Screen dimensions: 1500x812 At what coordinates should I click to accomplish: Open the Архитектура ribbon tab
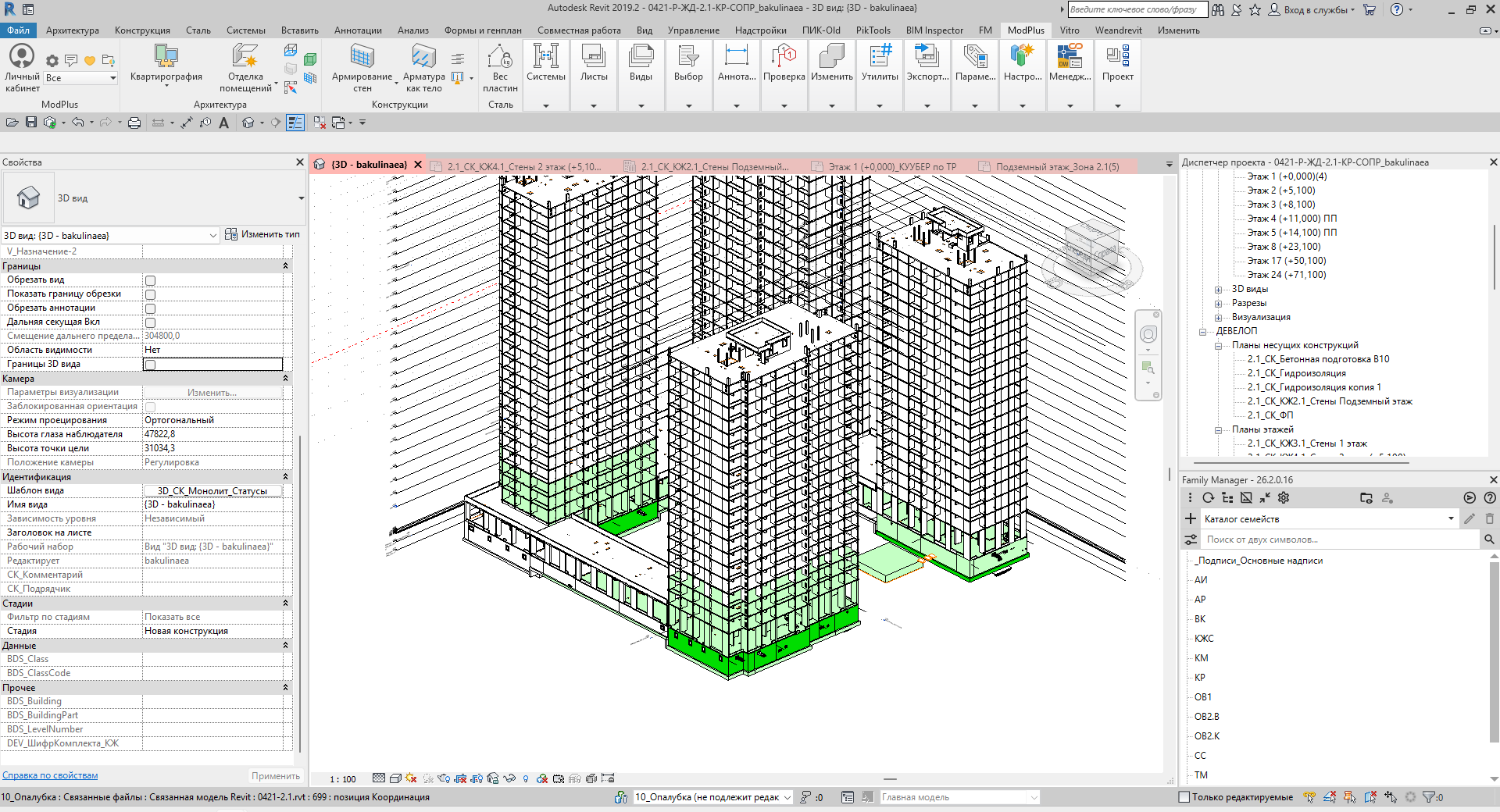[73, 30]
